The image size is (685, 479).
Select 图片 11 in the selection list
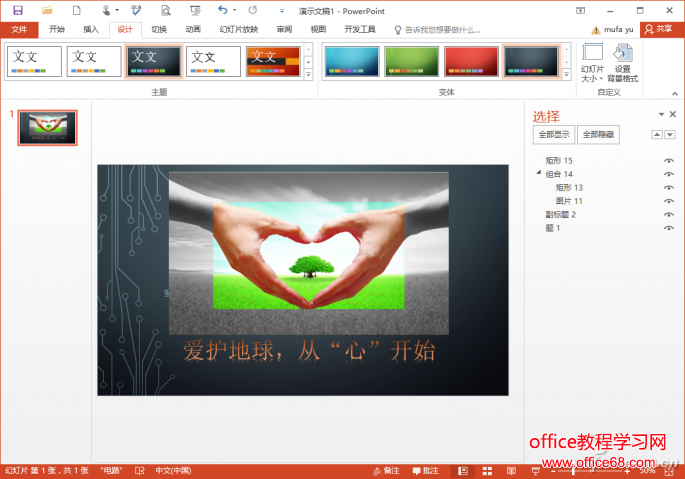[569, 201]
